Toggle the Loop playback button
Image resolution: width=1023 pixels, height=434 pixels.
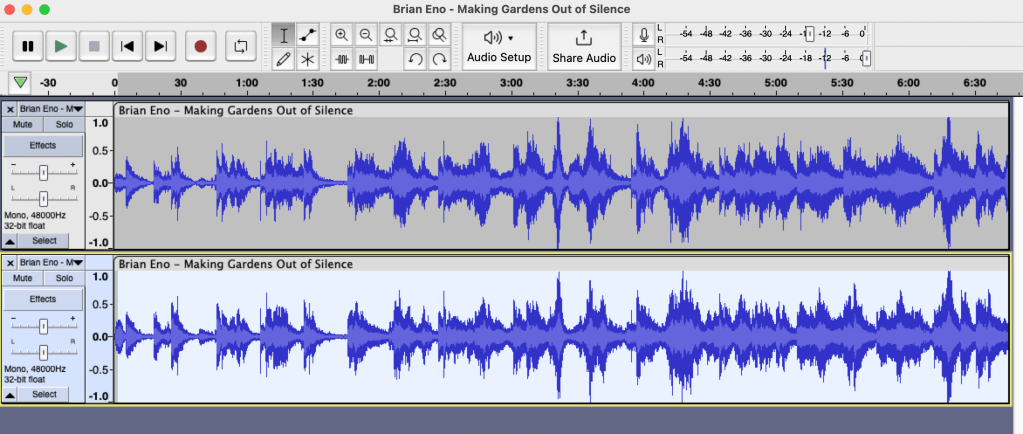[240, 46]
